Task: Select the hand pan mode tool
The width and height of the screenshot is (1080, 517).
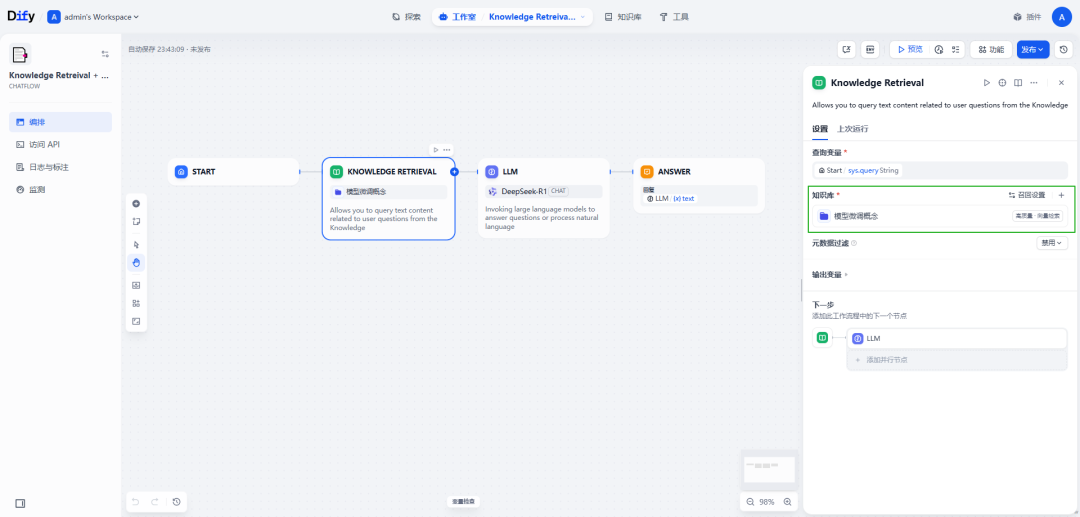Action: [136, 263]
